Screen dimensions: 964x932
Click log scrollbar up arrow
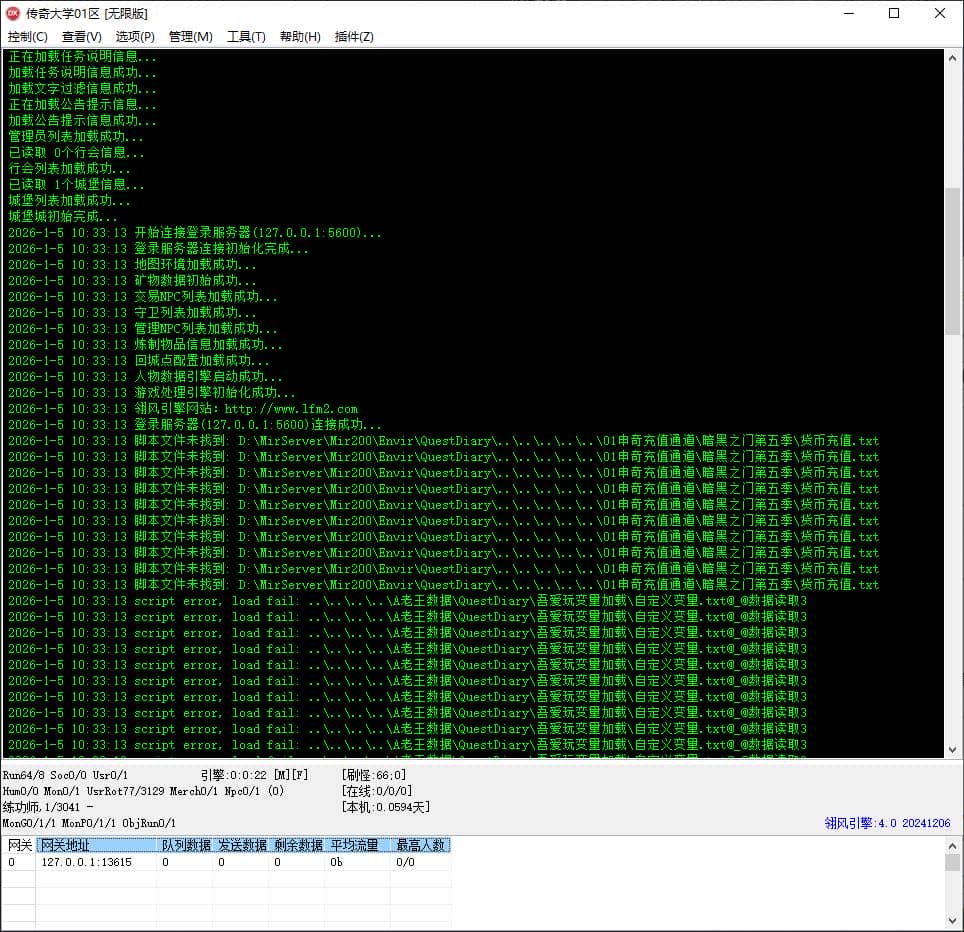tap(952, 58)
